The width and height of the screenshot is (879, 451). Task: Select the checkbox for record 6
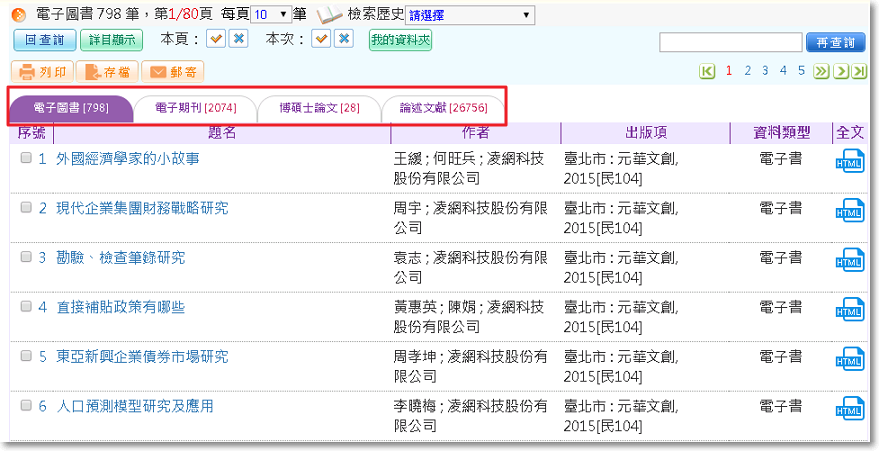tap(27, 406)
